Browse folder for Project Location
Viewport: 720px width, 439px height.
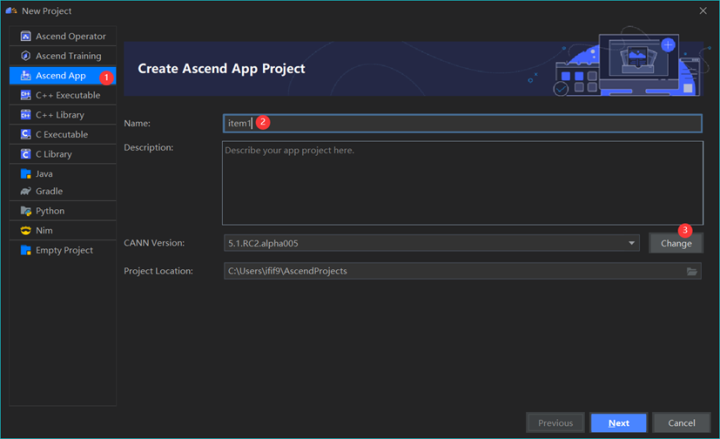pyautogui.click(x=692, y=271)
